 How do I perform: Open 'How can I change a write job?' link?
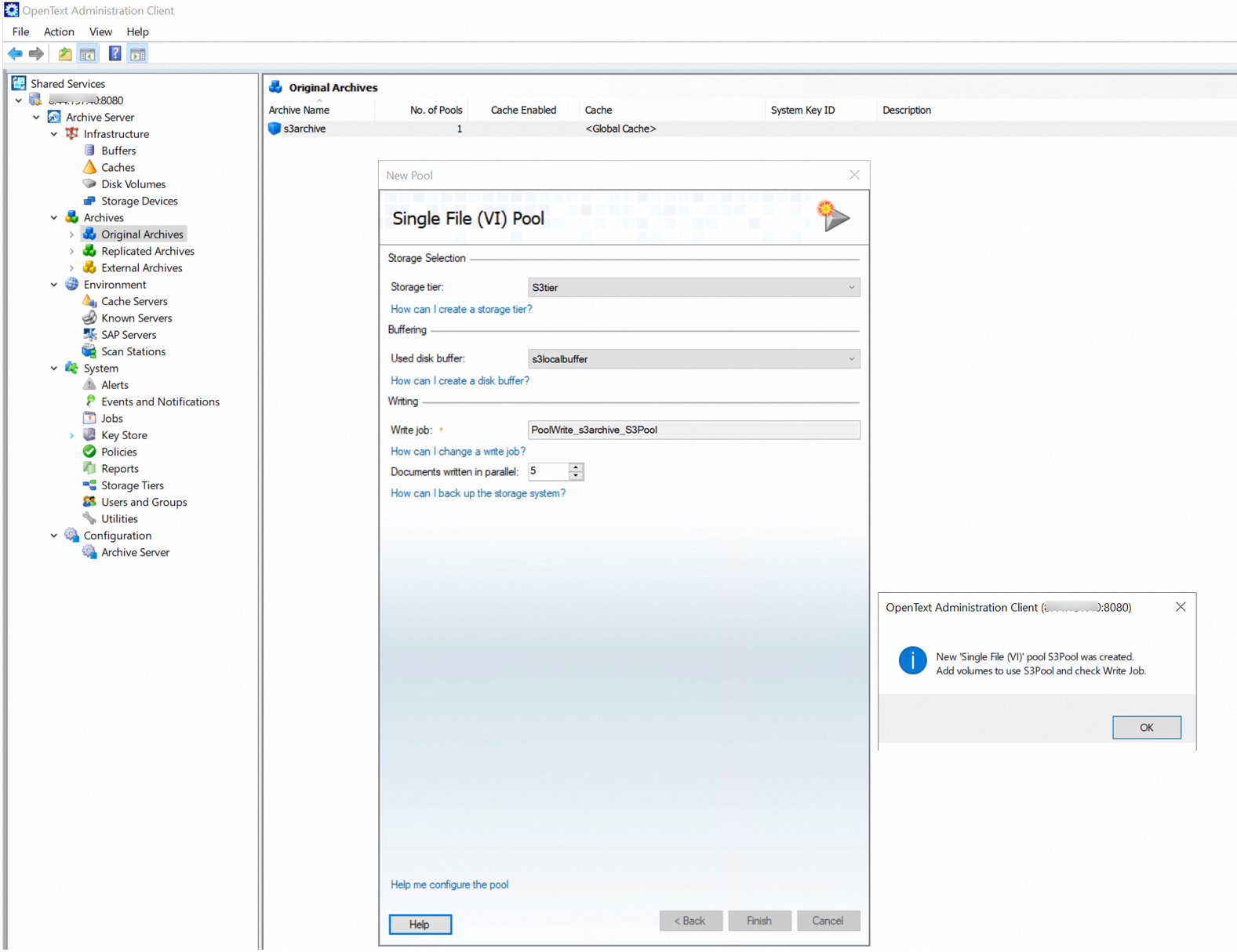(458, 451)
